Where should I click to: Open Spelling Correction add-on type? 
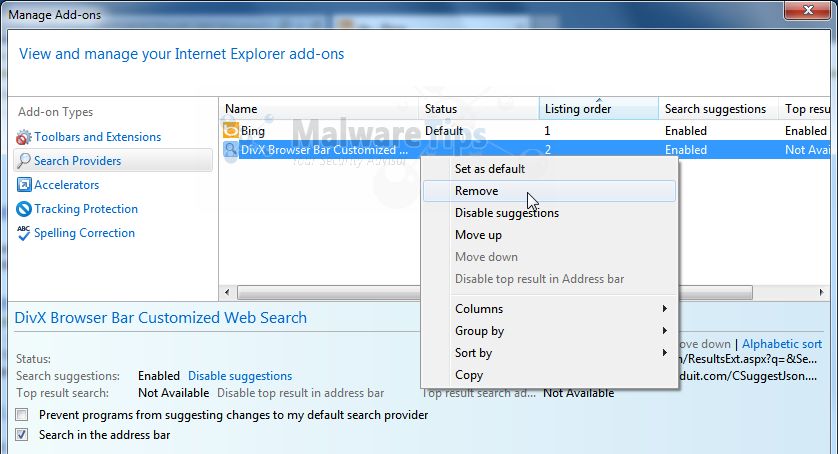(x=84, y=233)
